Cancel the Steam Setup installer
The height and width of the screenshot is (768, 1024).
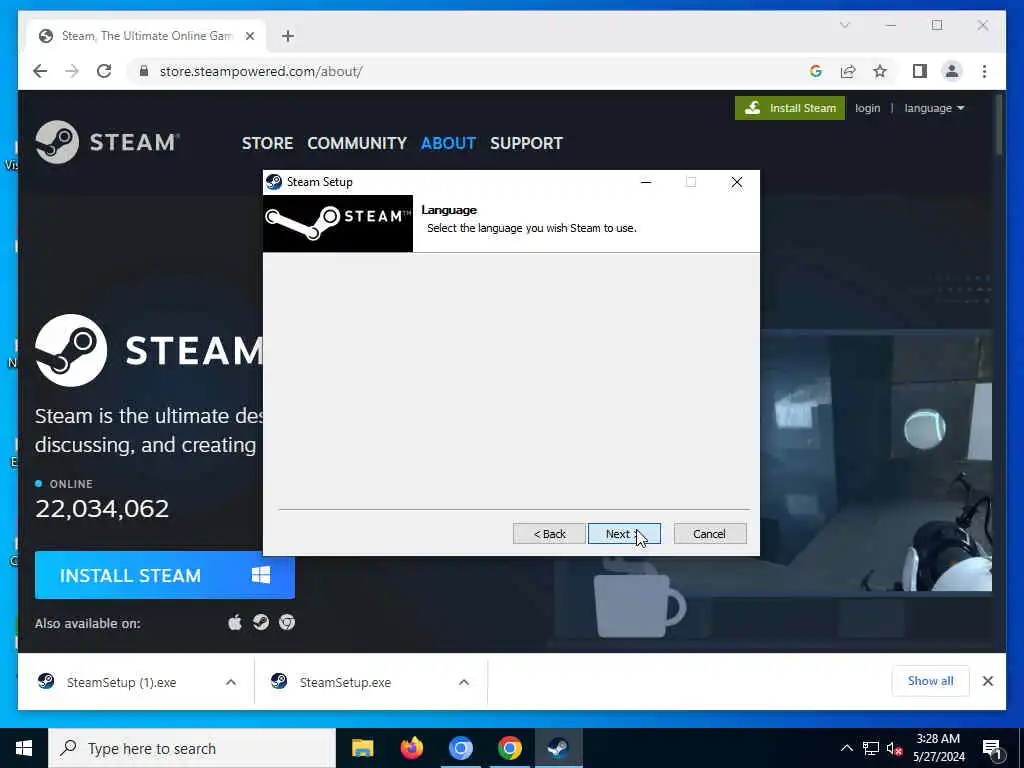tap(709, 534)
